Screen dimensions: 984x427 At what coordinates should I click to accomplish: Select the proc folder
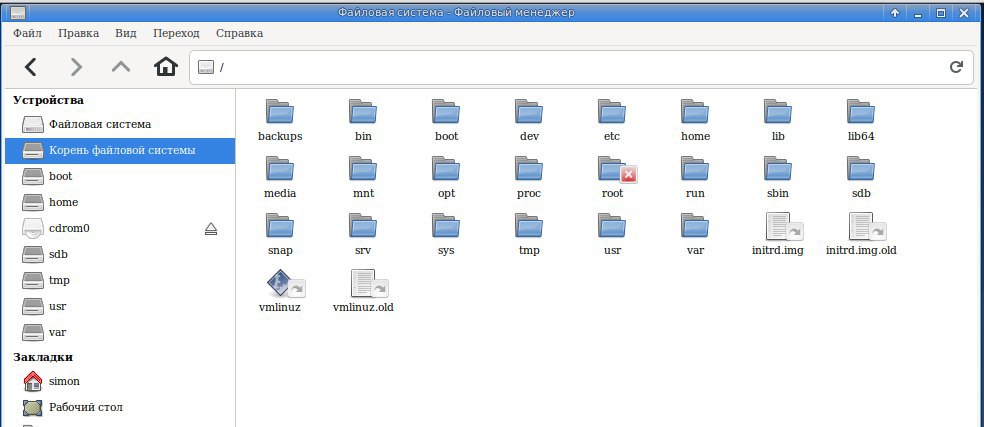click(x=529, y=177)
